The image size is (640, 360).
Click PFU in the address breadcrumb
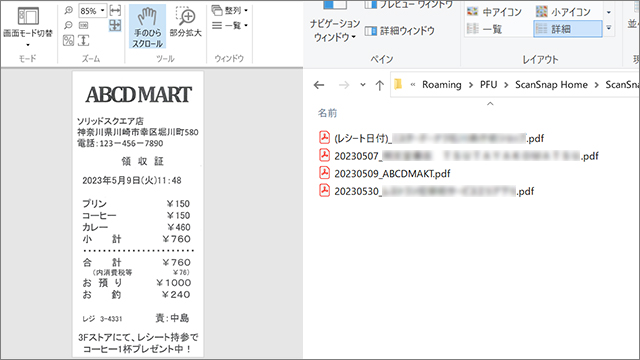[x=488, y=84]
